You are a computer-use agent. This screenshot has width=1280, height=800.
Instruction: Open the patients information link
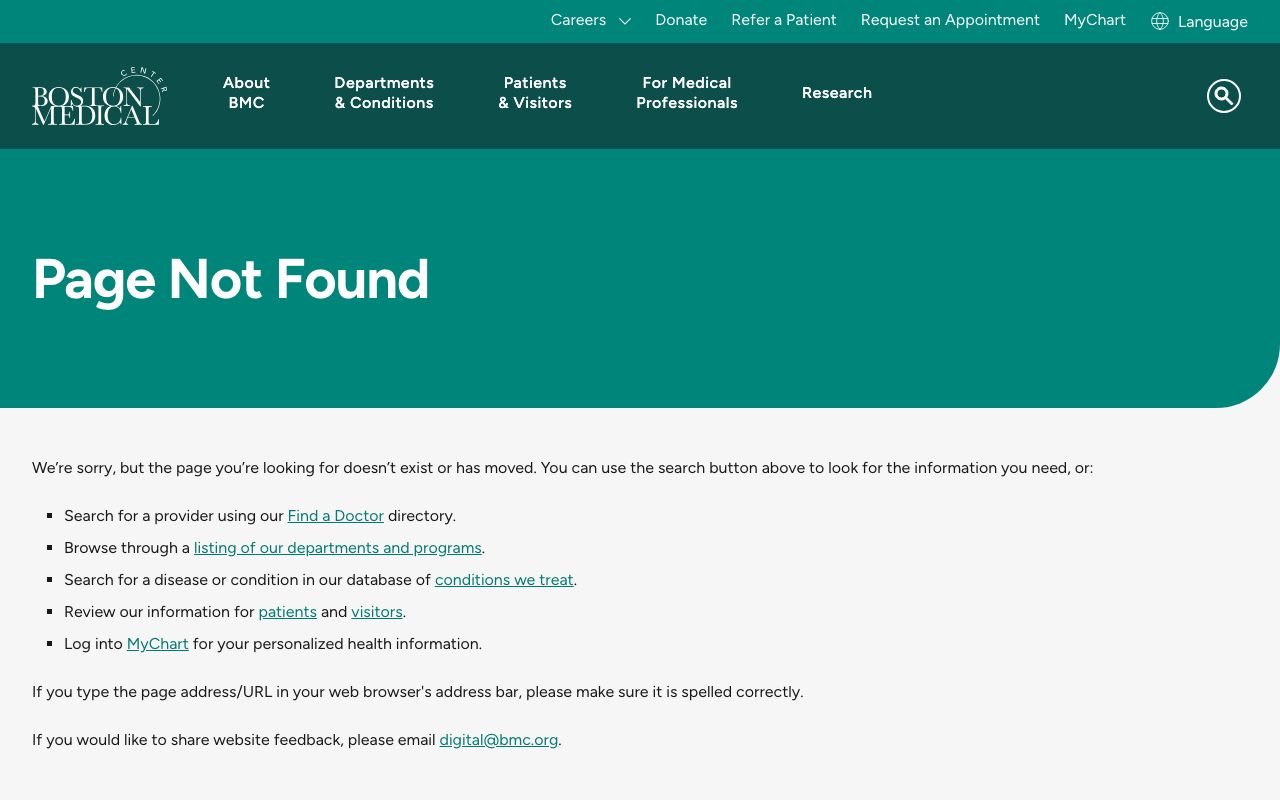pyautogui.click(x=287, y=612)
